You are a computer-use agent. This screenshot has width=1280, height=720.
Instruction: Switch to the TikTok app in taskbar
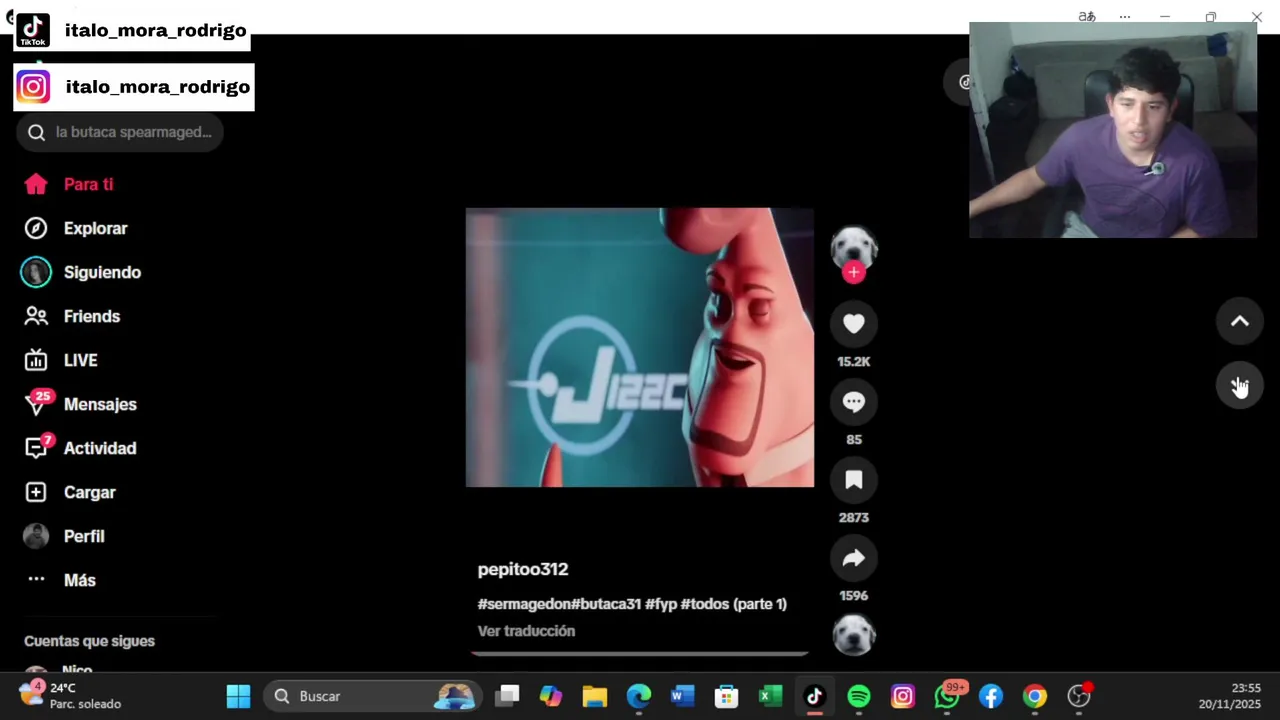coord(815,696)
